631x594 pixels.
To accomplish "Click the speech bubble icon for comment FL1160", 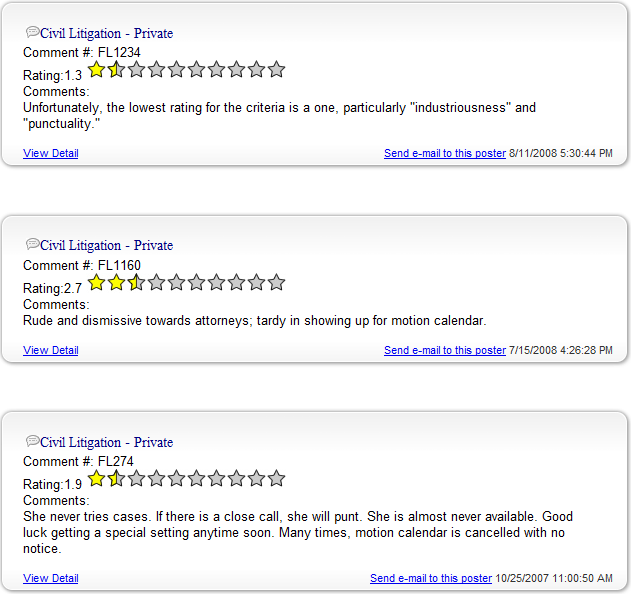I will click(33, 244).
